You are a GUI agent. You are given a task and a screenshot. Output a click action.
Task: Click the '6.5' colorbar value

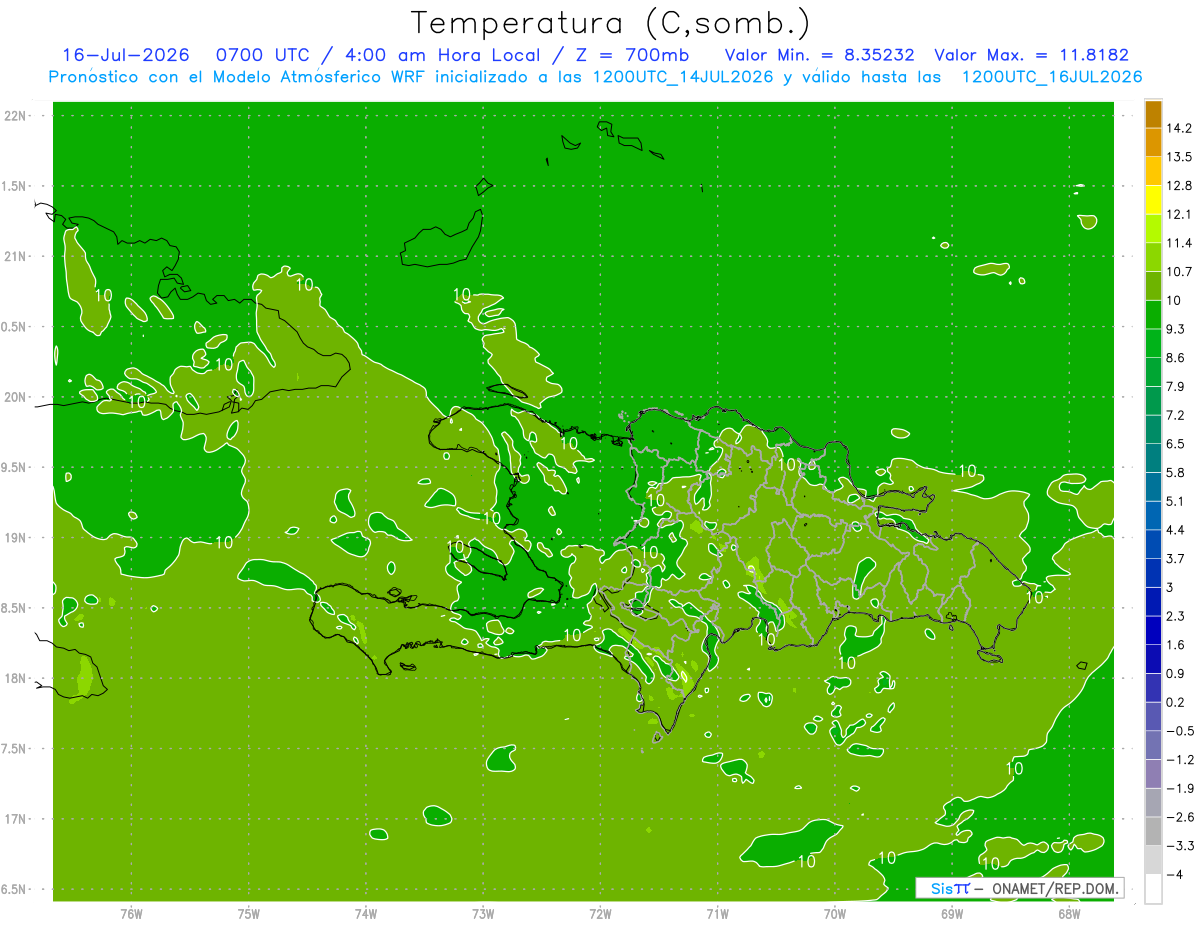1175,443
